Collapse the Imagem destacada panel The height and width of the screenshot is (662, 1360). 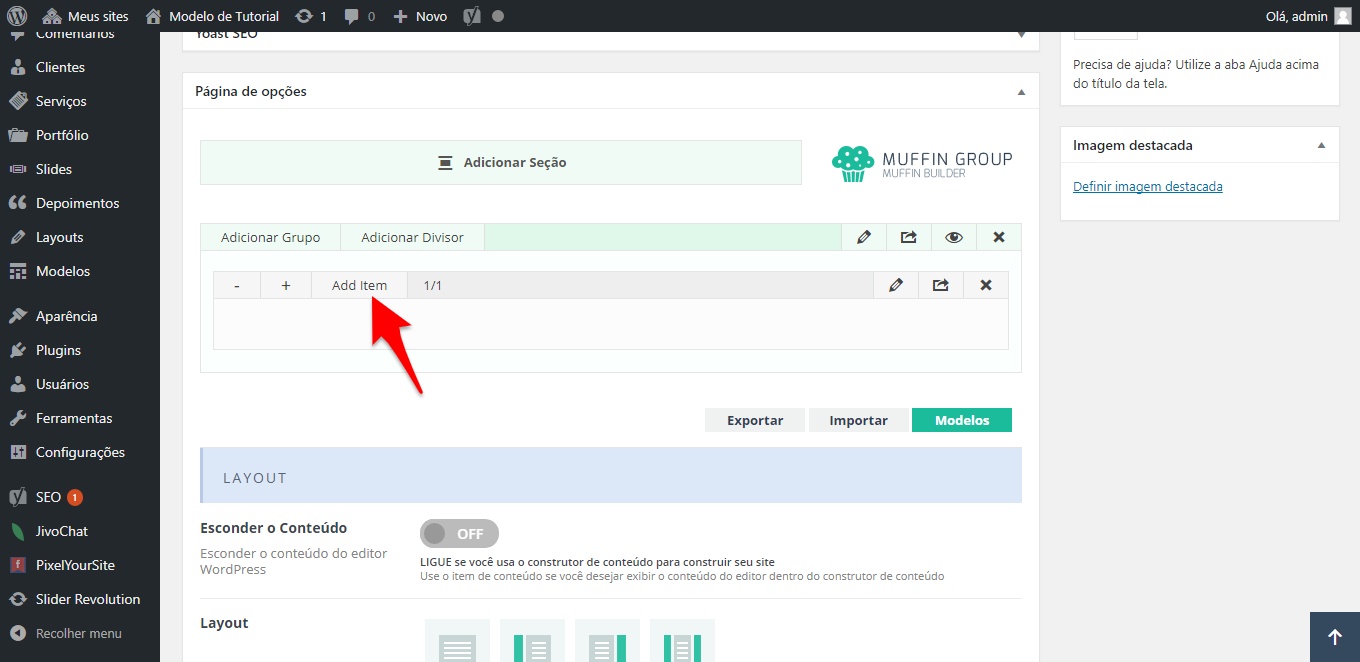click(x=1321, y=146)
